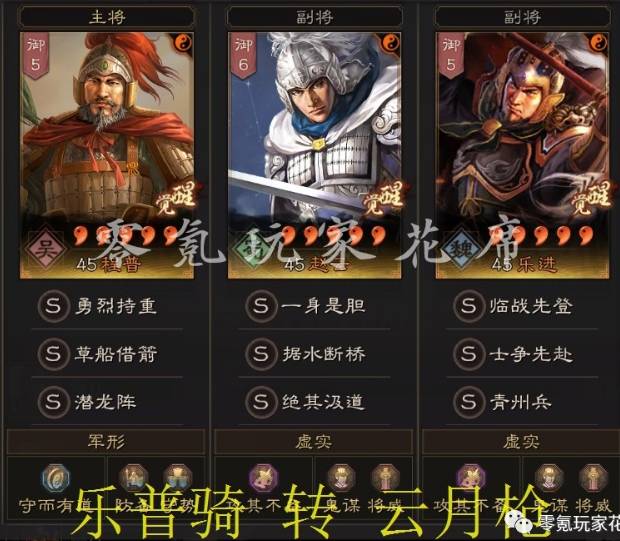Screen dimensions: 620x541
Task: Click the S rank icon beside 勇烈持重
Action: pyautogui.click(x=53, y=306)
